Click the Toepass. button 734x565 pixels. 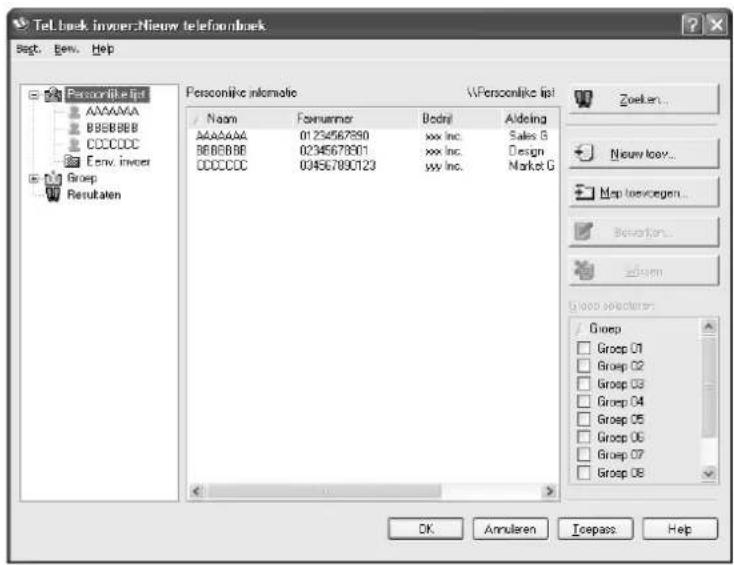coord(595,529)
